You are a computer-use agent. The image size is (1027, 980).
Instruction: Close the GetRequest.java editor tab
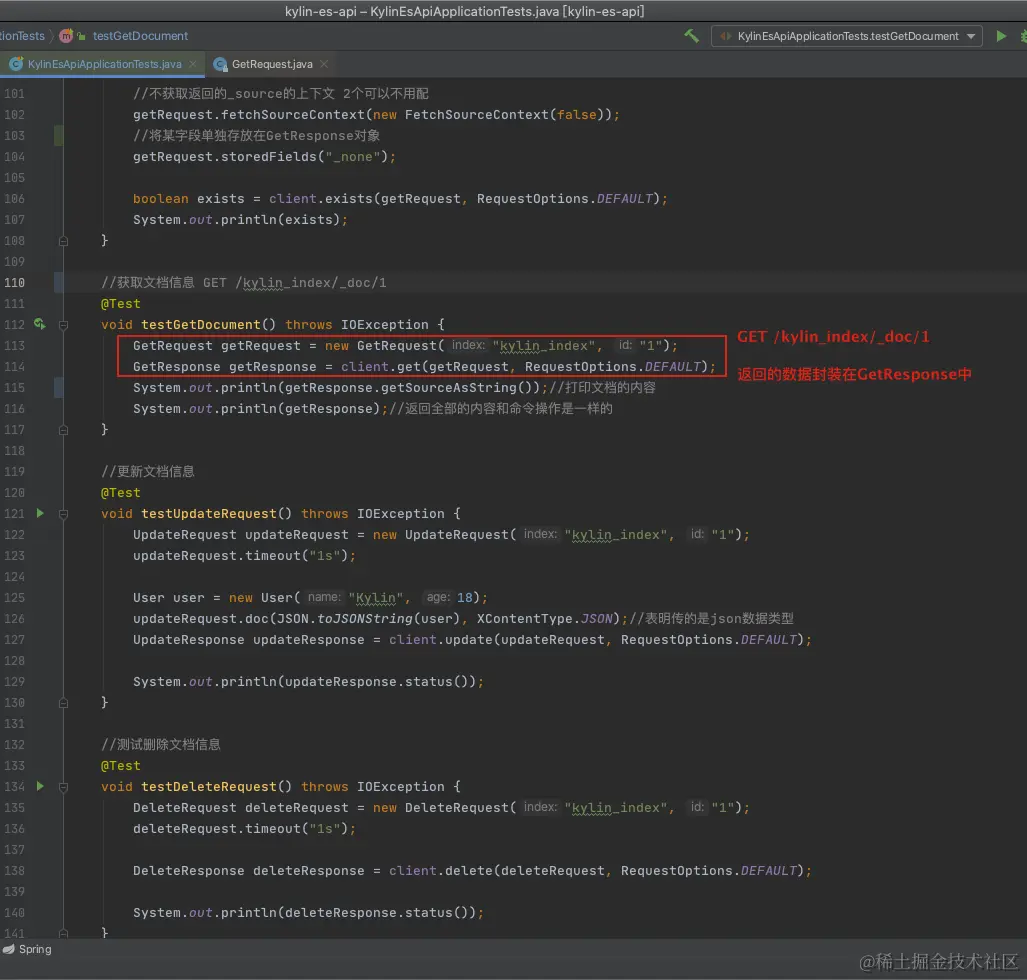[324, 64]
